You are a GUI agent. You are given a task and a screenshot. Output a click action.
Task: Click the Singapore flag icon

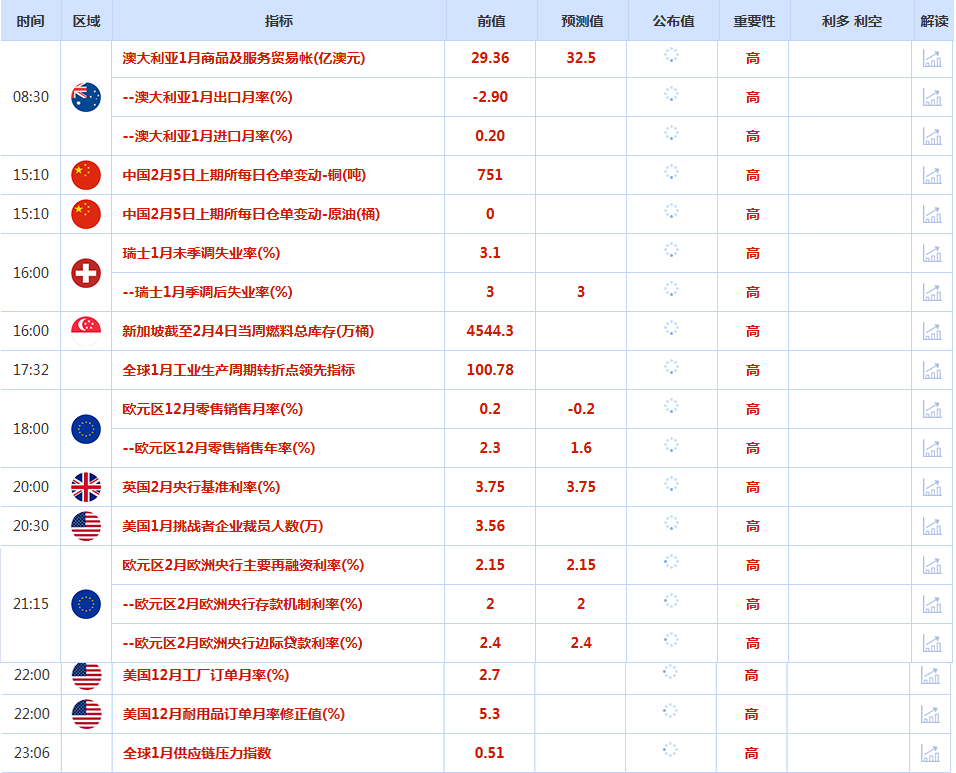[x=86, y=331]
